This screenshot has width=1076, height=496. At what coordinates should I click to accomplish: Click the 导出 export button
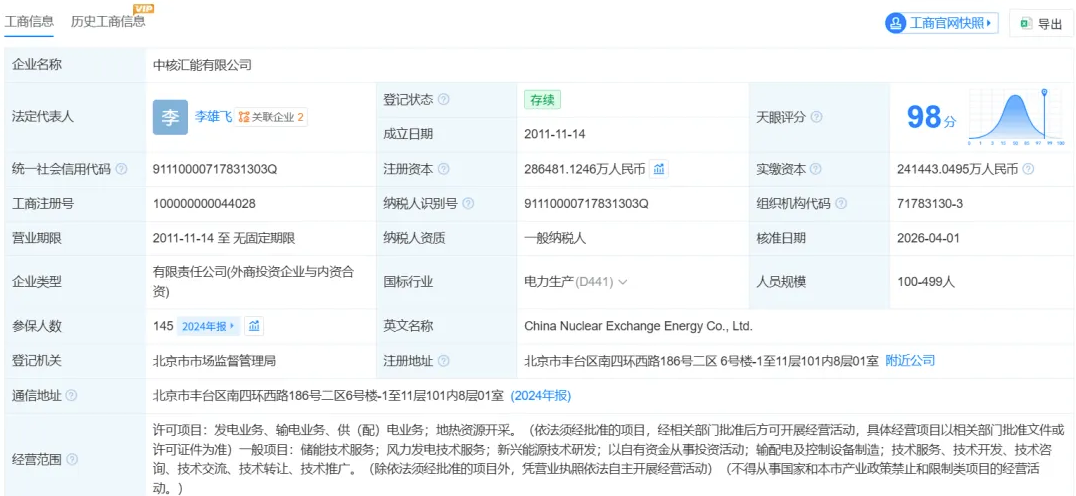coord(1041,24)
